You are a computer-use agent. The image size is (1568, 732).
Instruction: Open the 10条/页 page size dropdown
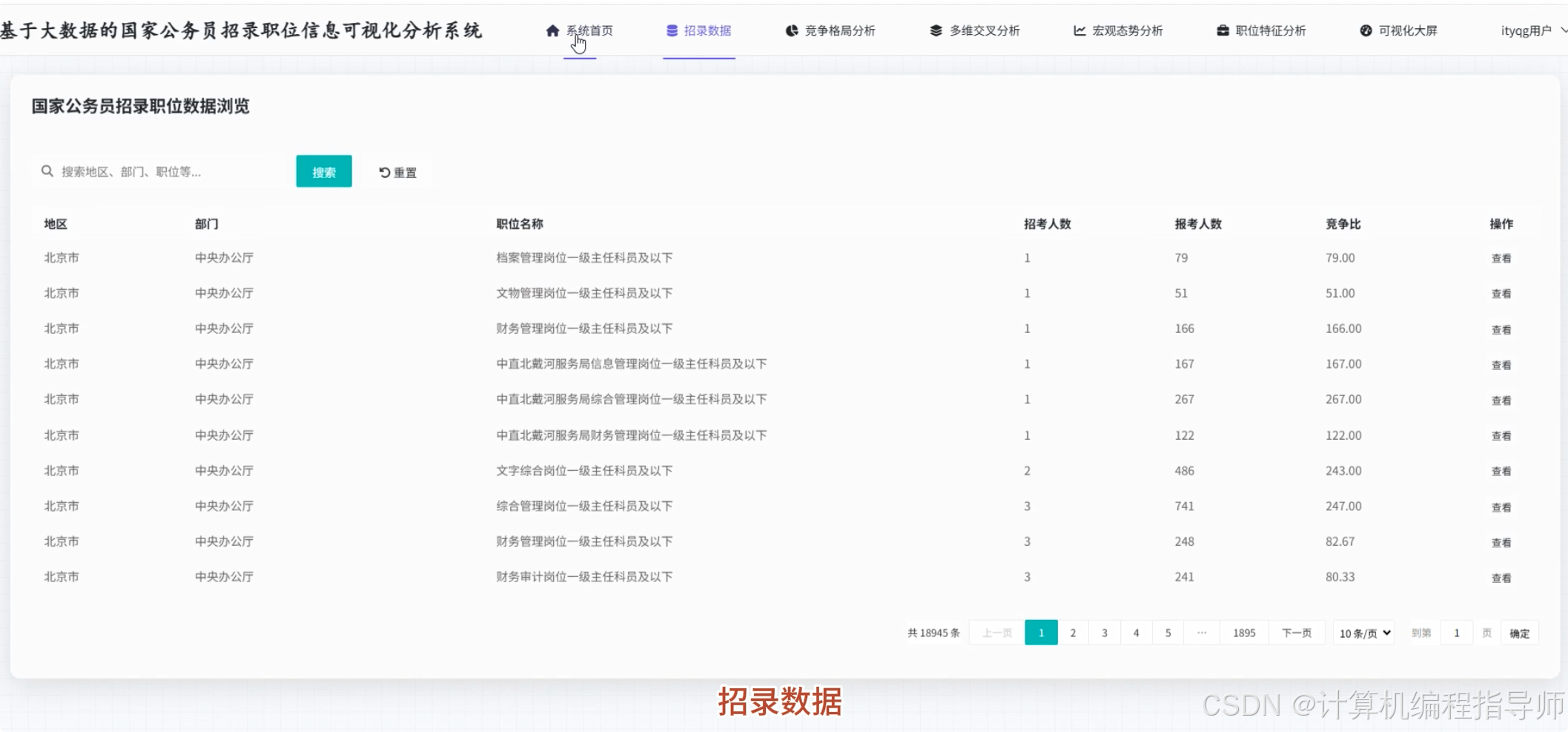(x=1363, y=633)
